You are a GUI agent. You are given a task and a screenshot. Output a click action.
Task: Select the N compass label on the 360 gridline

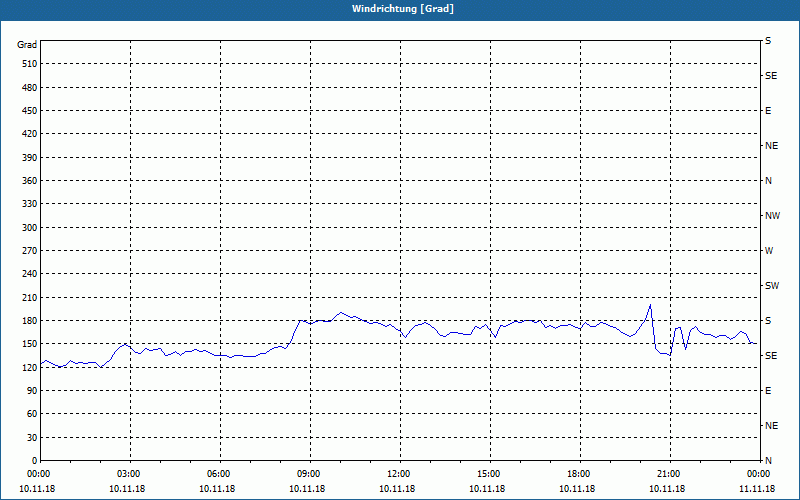769,181
